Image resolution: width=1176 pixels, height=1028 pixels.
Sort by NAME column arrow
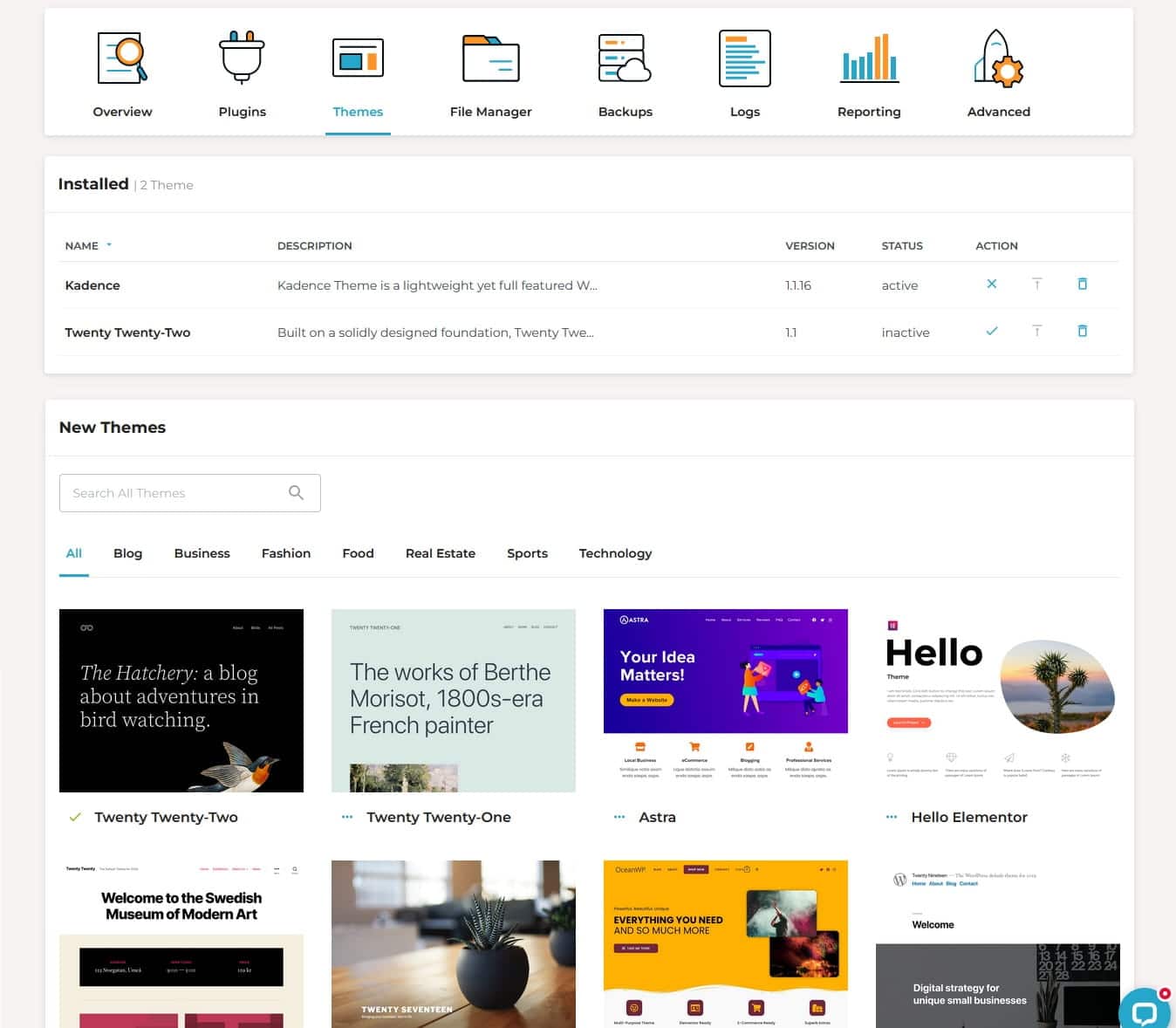pos(109,245)
